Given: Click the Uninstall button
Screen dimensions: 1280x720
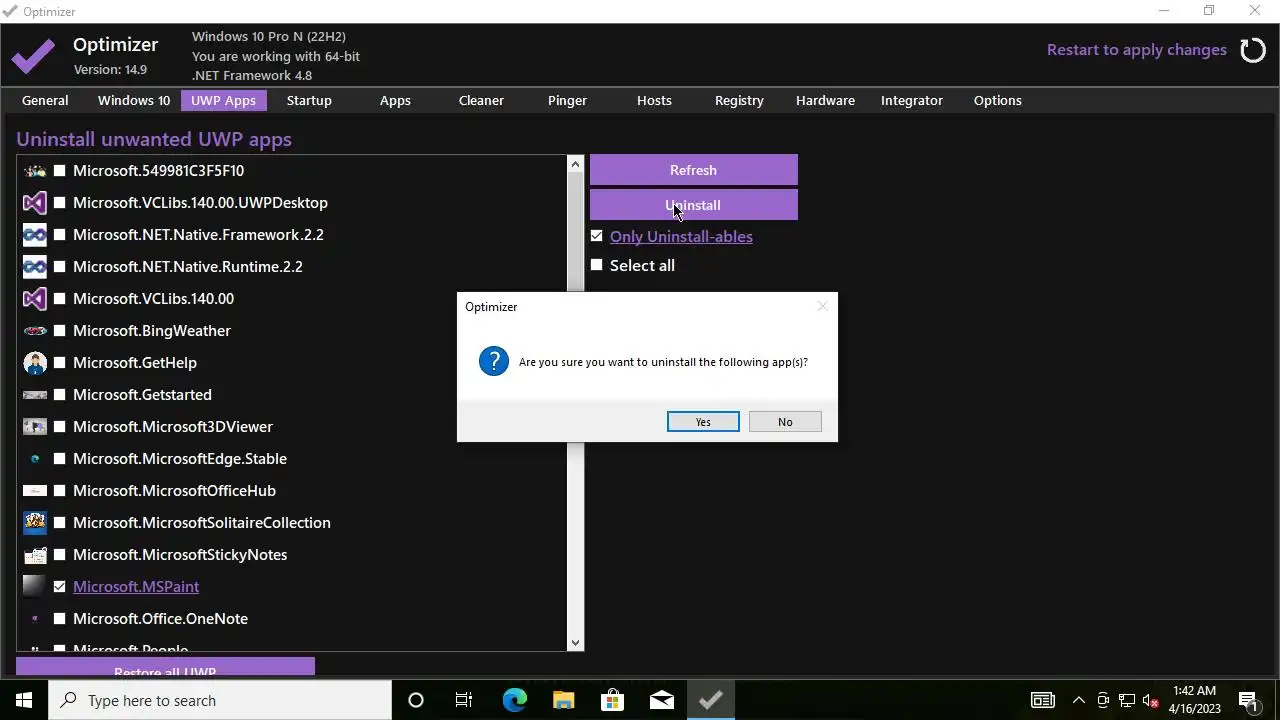Looking at the screenshot, I should [x=694, y=205].
